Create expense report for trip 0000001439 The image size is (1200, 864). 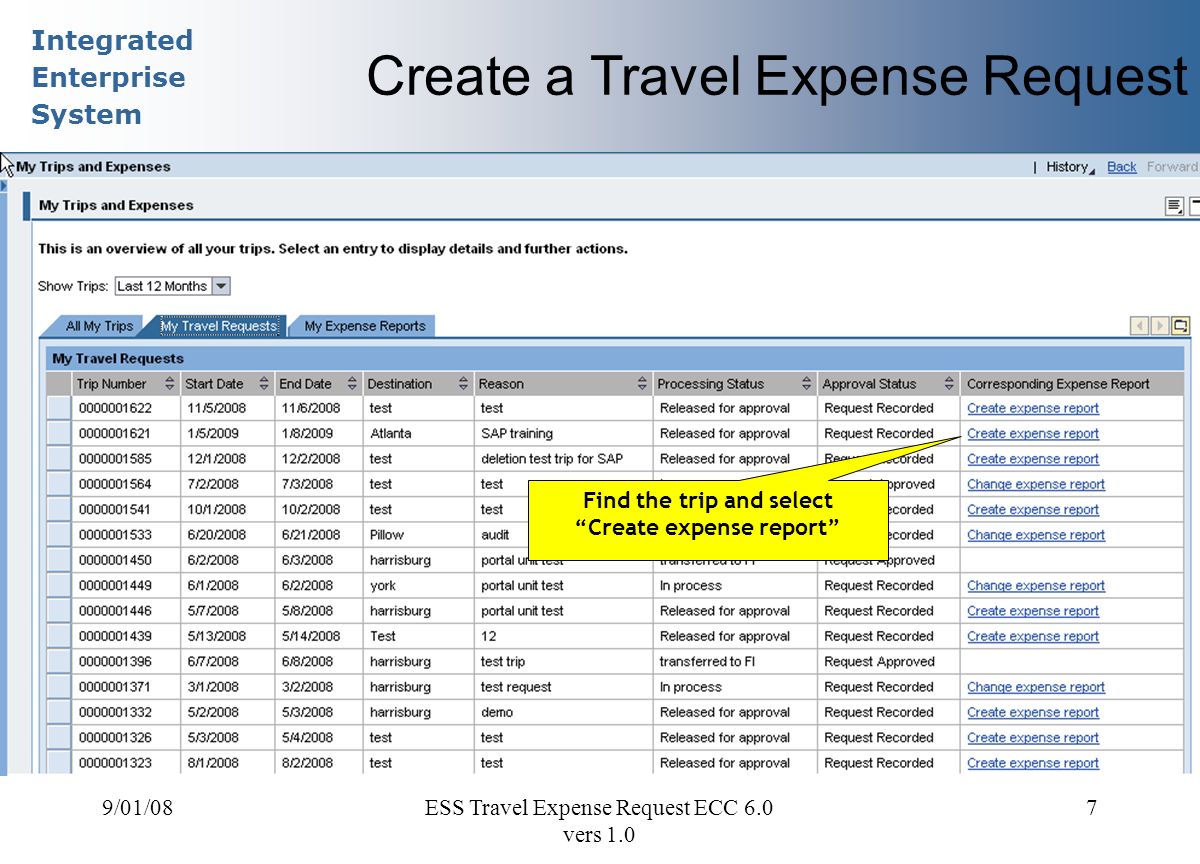(x=1033, y=636)
